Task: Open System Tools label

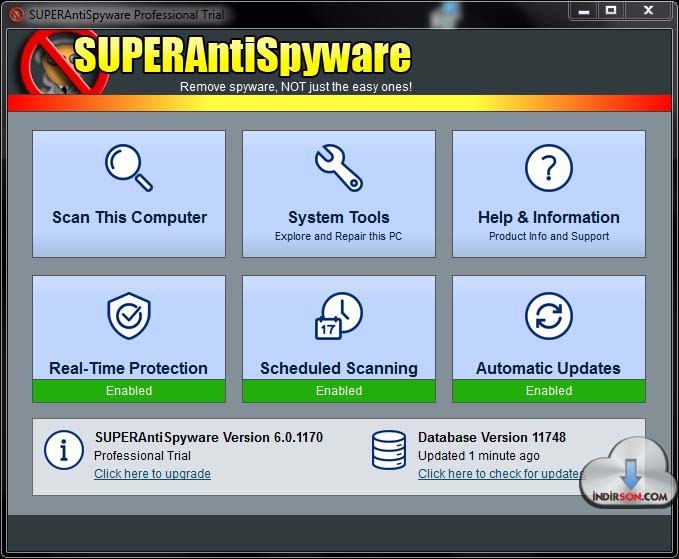Action: tap(339, 217)
